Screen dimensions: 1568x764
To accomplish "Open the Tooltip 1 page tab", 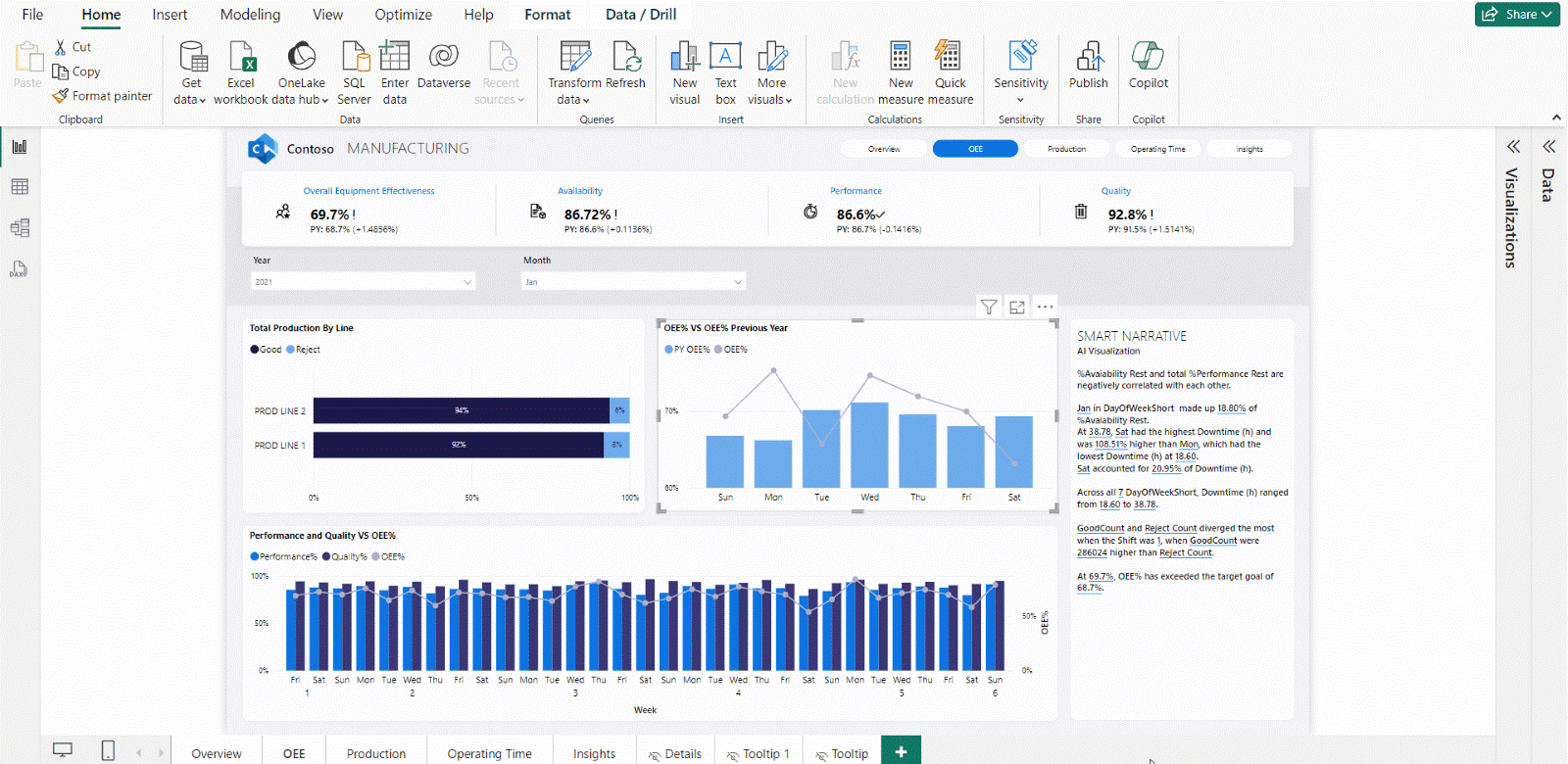I will click(759, 753).
